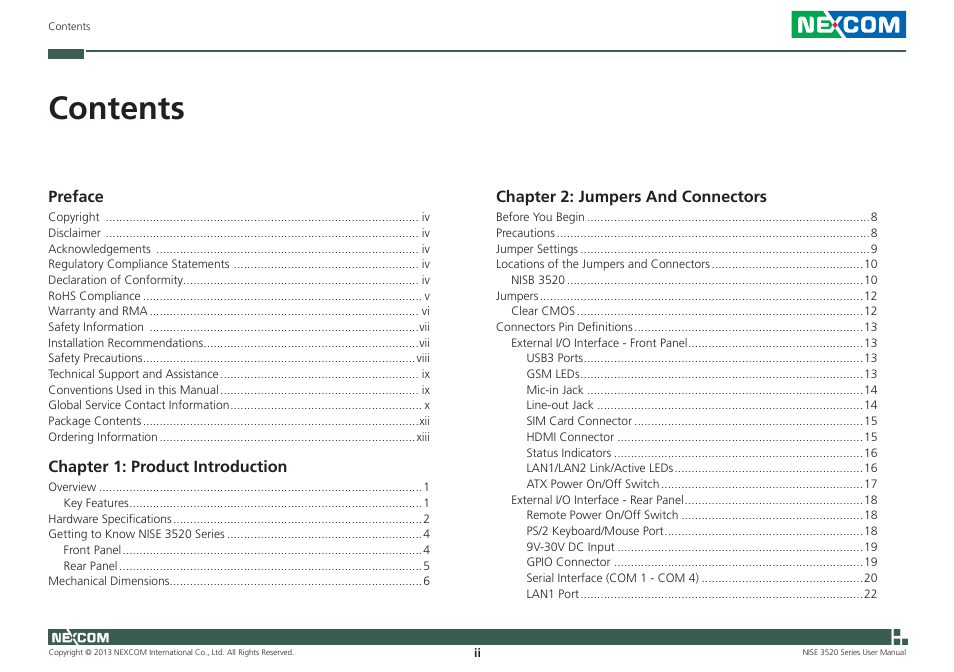Viewport: 954px width, 672px height.
Task: Open the Clear CMOS entry
Action: 694,311
